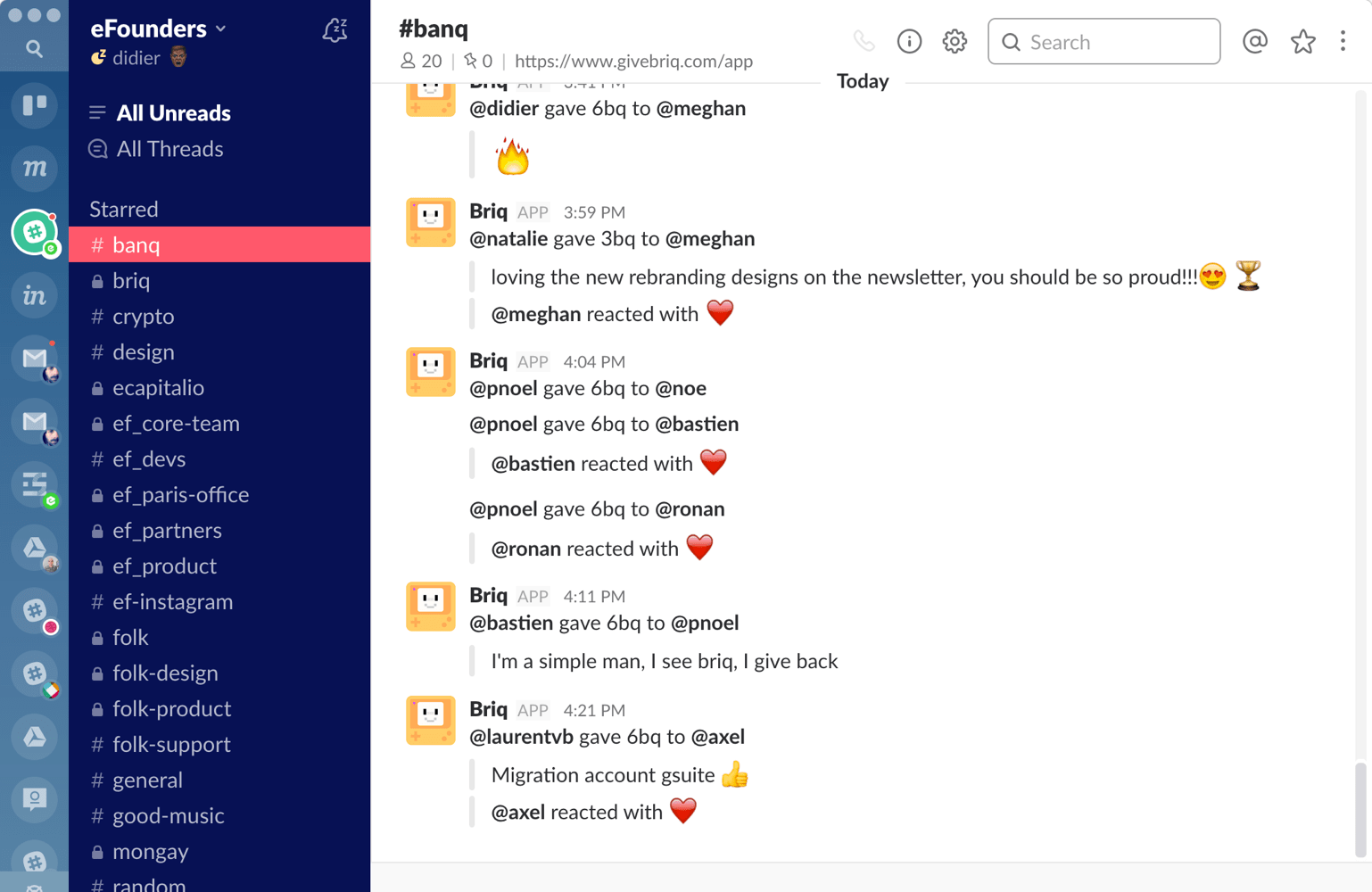Click the Starred section header

click(124, 209)
